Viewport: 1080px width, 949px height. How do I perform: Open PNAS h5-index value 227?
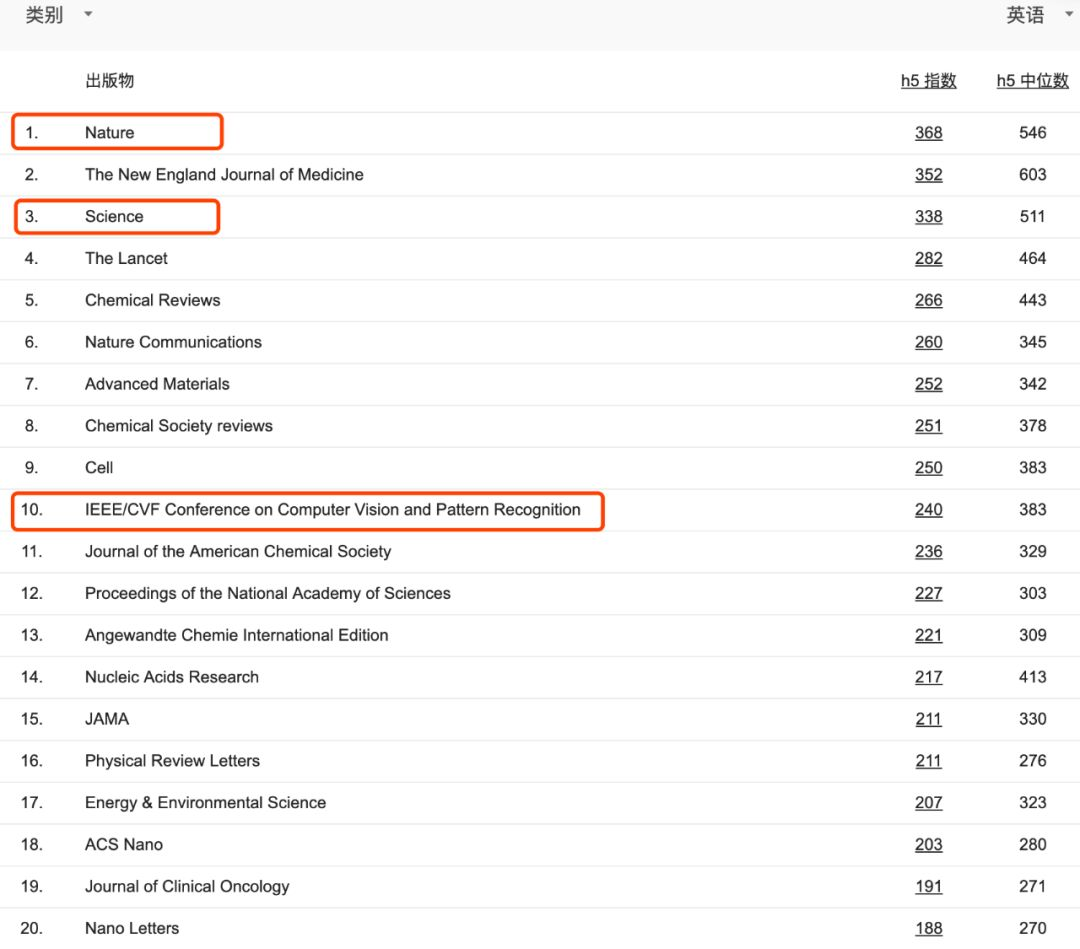(928, 594)
